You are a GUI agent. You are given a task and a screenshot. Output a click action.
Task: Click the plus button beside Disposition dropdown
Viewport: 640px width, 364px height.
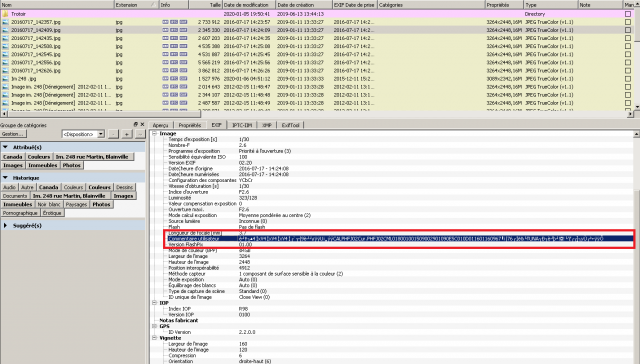(127, 134)
